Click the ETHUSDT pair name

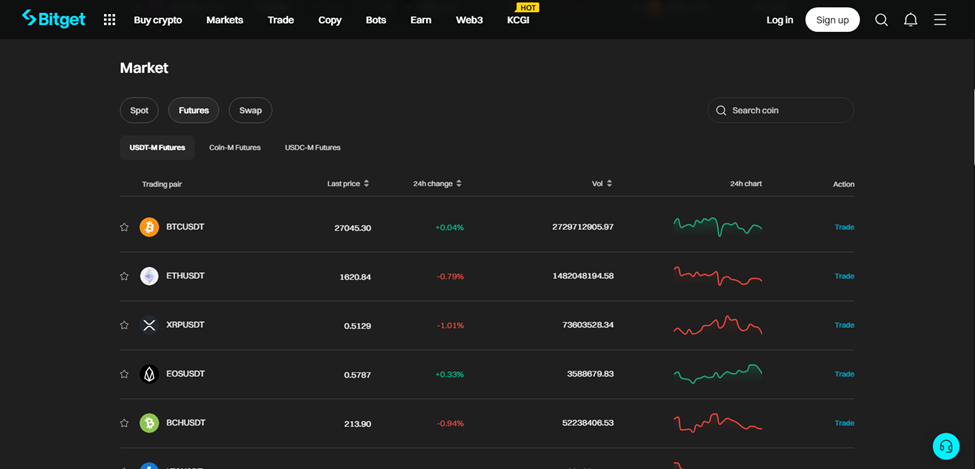coord(185,276)
